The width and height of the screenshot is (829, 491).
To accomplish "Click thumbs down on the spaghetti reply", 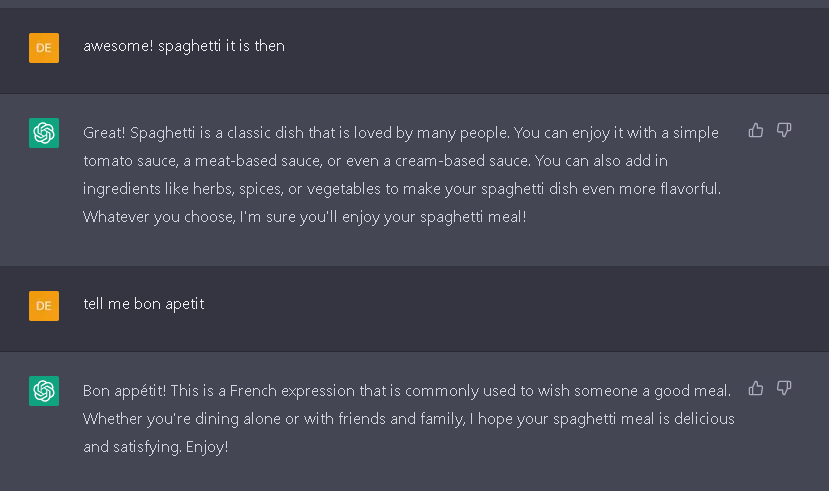I will [x=784, y=130].
